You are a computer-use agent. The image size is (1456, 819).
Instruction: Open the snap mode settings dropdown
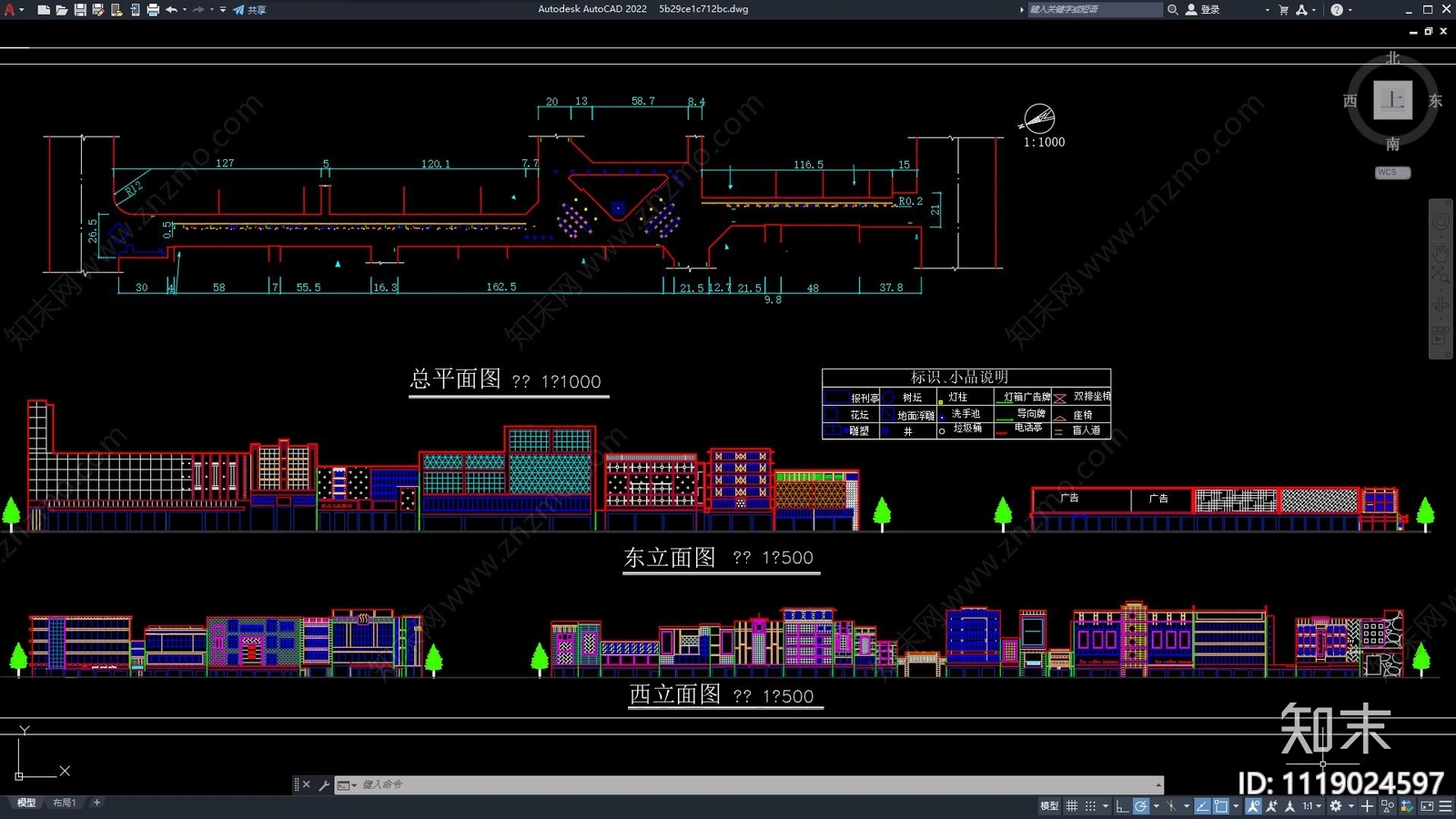point(1106,806)
